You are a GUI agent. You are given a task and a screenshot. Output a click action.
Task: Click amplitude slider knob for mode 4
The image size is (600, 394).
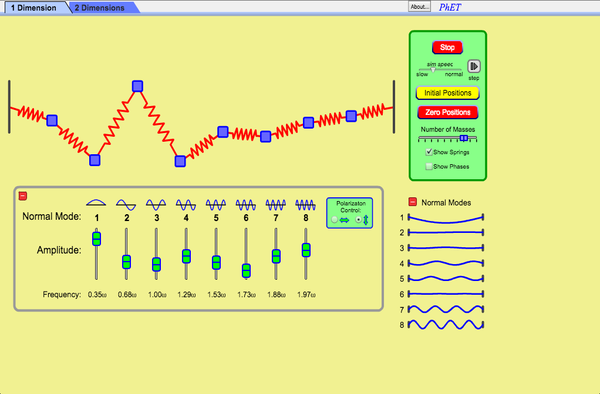(186, 256)
